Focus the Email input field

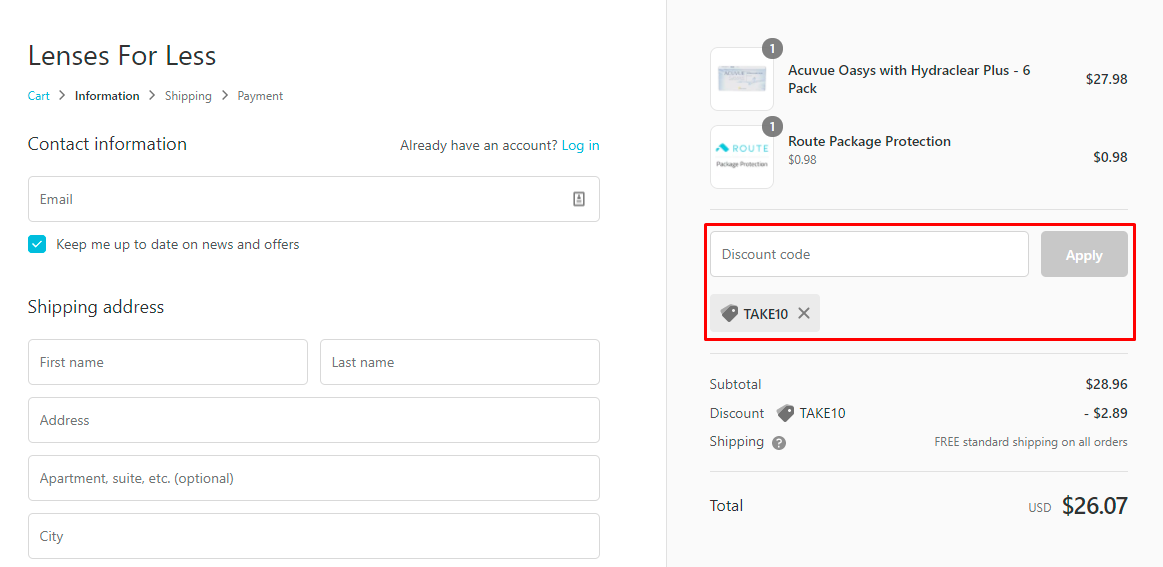pyautogui.click(x=314, y=199)
